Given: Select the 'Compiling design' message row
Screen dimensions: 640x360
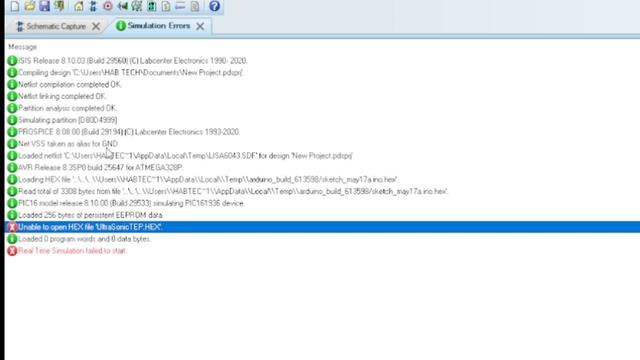Looking at the screenshot, I should 125,73.
